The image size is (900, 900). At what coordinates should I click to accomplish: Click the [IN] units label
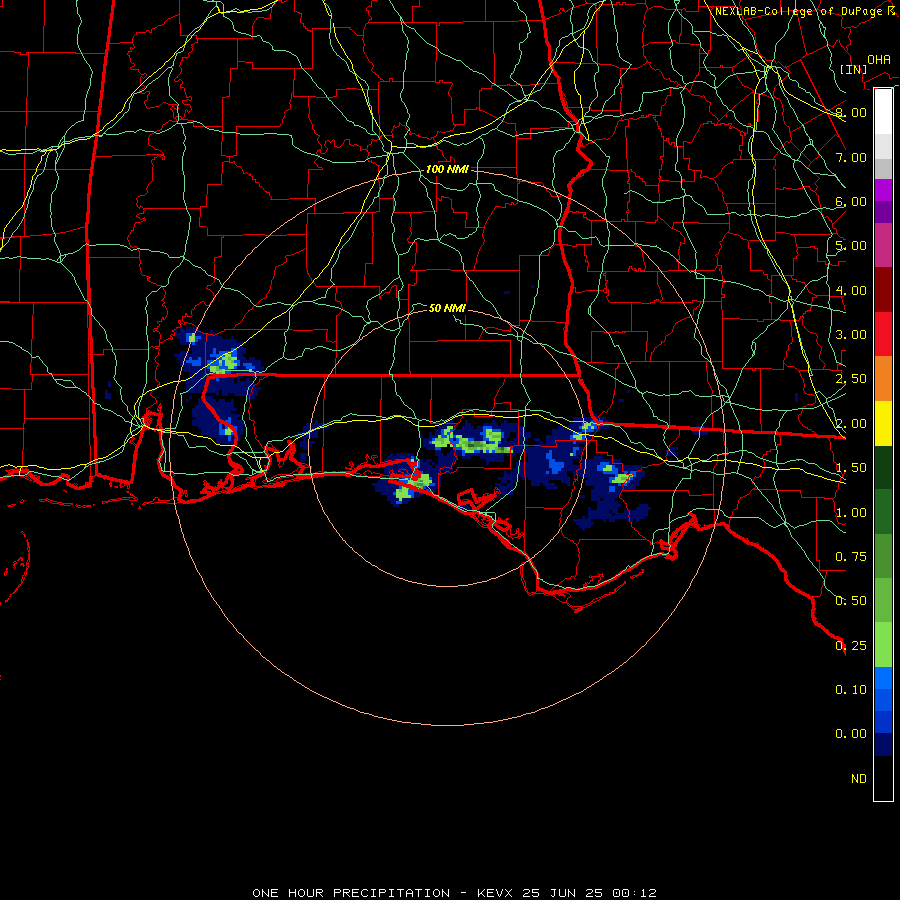(x=854, y=69)
